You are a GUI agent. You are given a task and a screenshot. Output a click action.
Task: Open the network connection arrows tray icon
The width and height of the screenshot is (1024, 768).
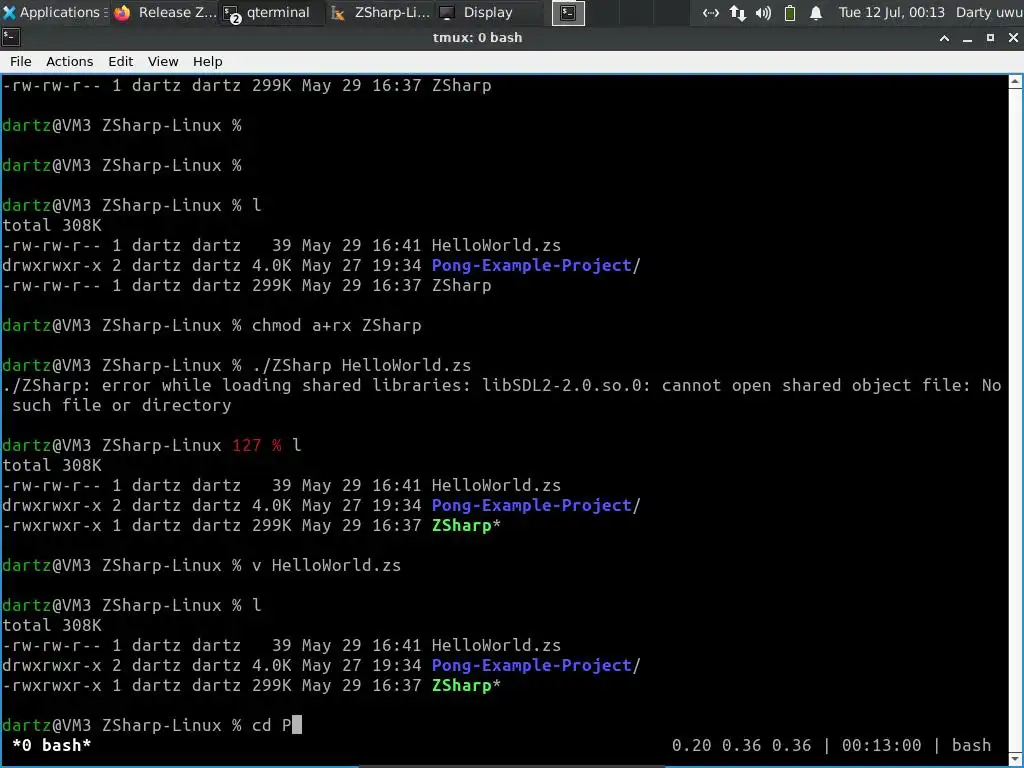tap(711, 12)
